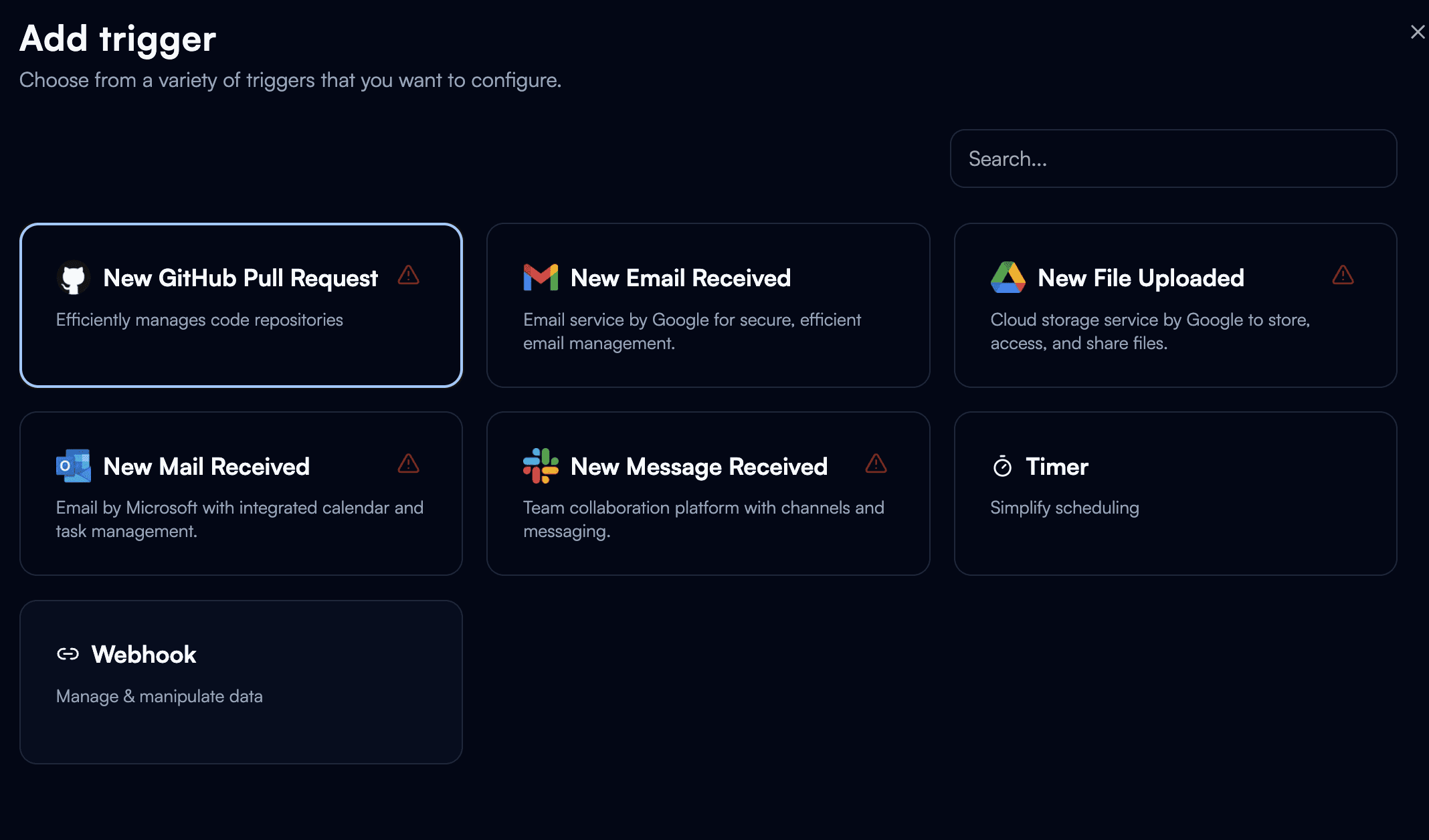The image size is (1429, 840).
Task: Click warning triangle on New Message Received
Action: (875, 463)
